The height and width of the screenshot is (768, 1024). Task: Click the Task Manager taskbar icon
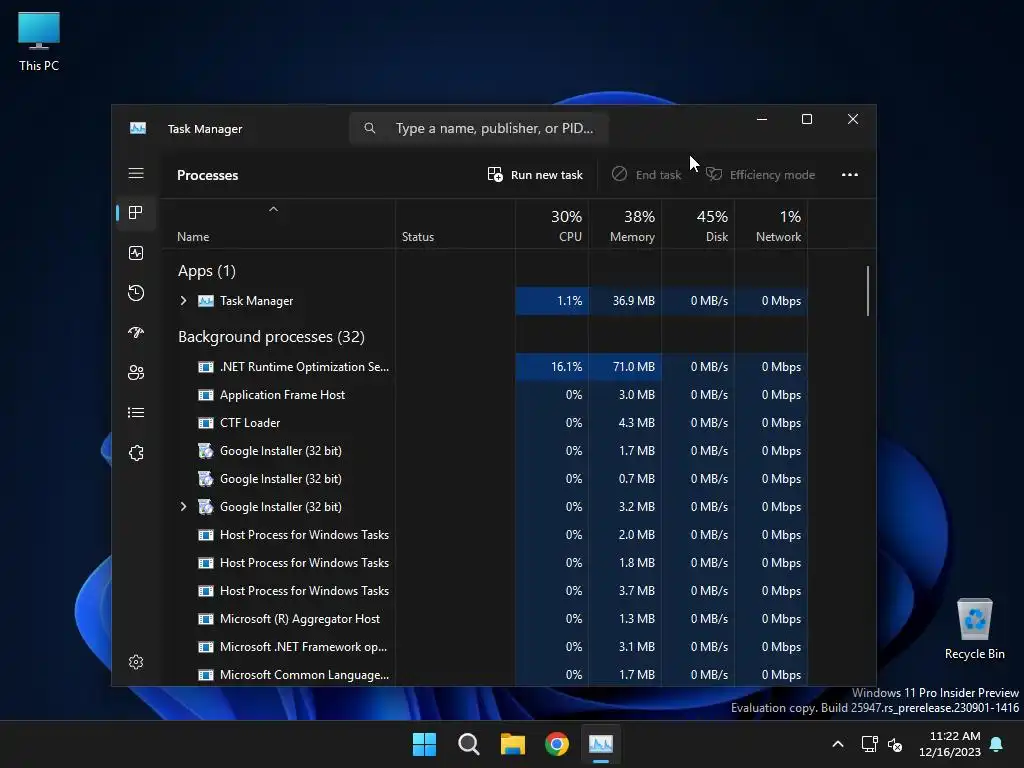tap(601, 744)
